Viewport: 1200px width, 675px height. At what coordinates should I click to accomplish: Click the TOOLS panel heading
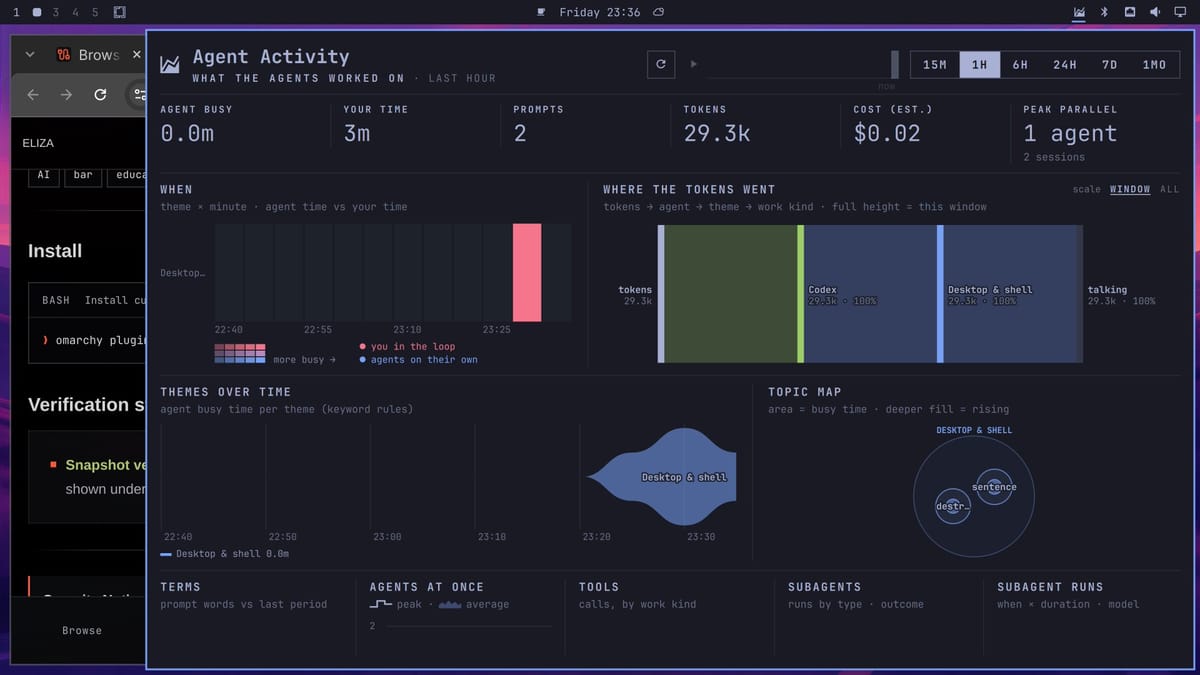[599, 587]
